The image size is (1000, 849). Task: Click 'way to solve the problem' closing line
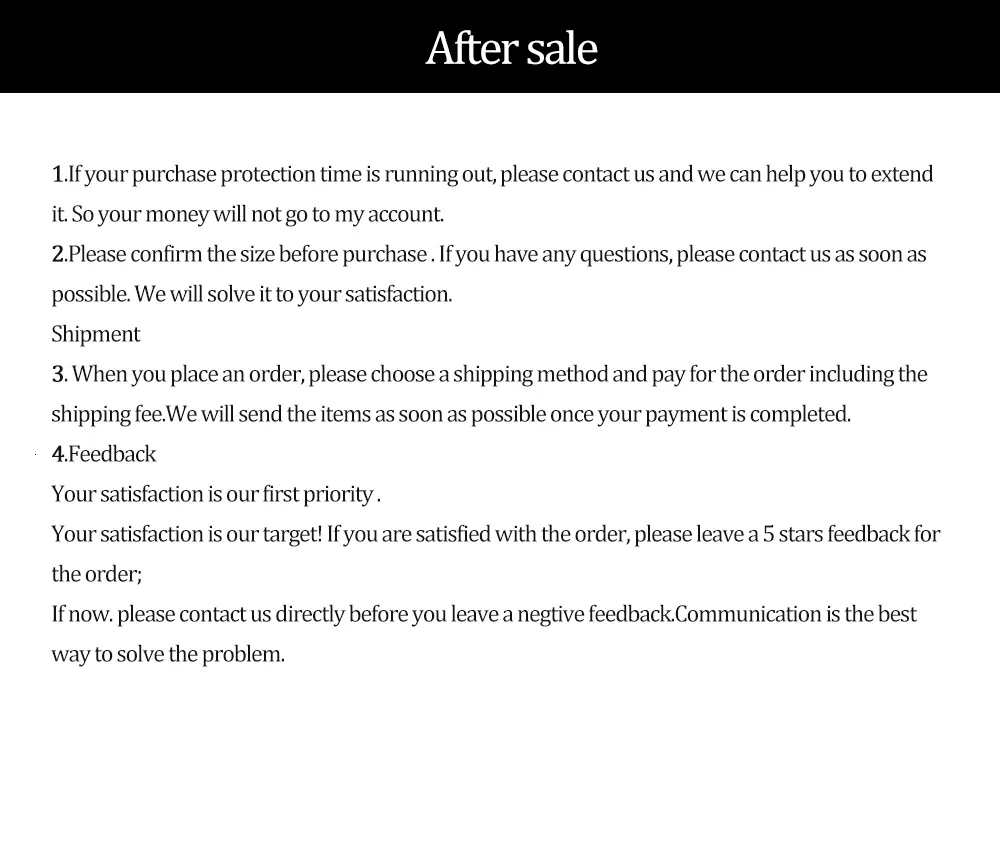coord(168,654)
